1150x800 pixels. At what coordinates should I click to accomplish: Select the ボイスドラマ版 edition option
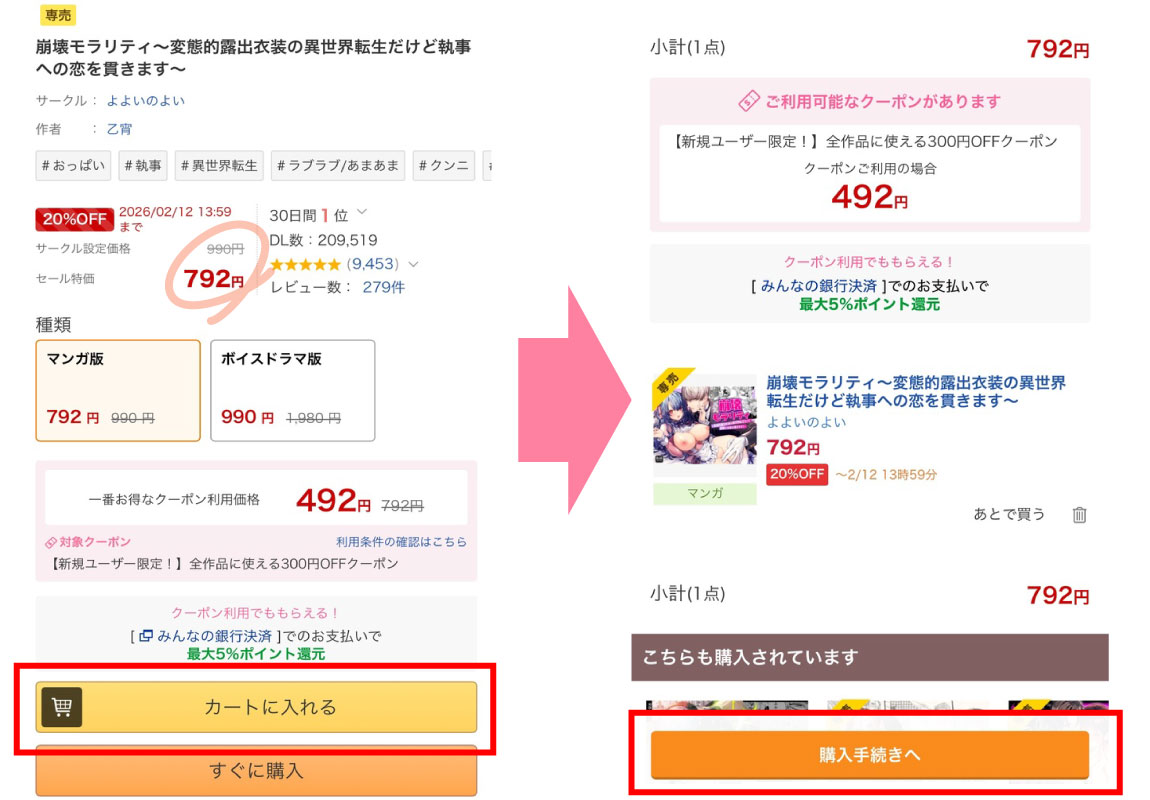coord(292,390)
